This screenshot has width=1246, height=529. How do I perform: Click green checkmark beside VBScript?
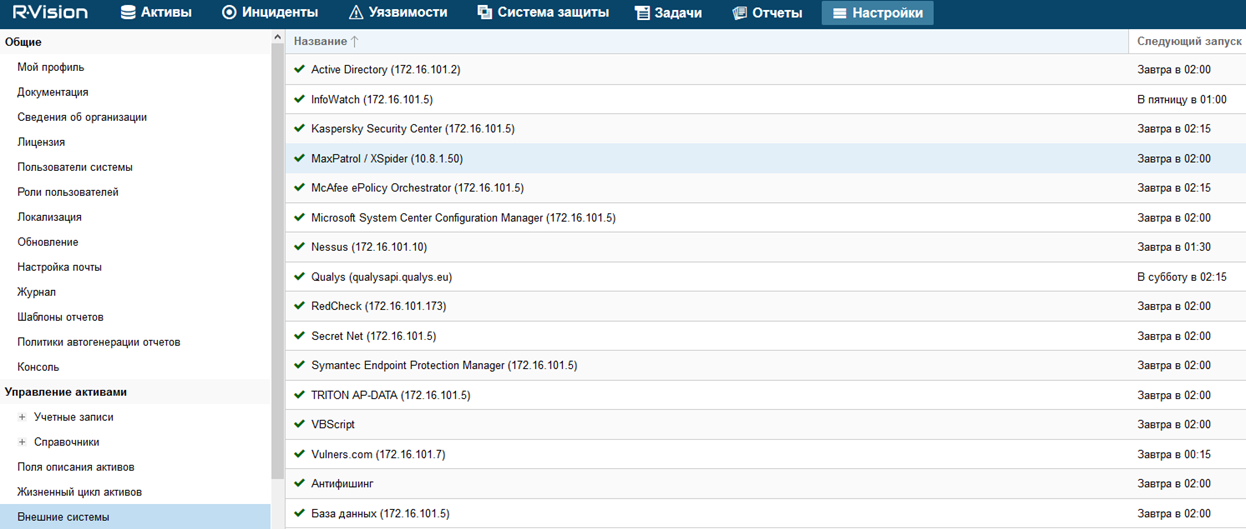tap(299, 424)
